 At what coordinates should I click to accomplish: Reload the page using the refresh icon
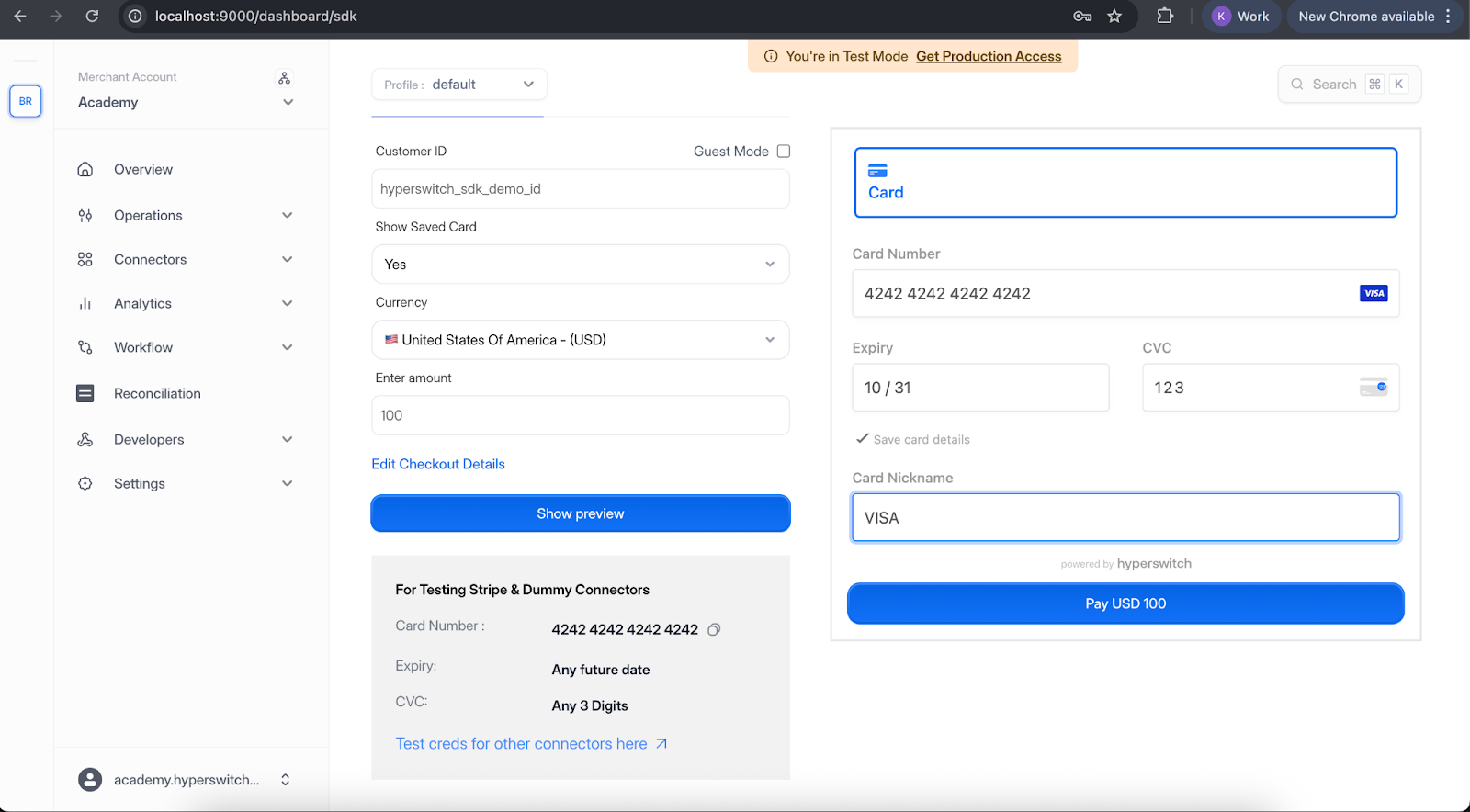92,16
